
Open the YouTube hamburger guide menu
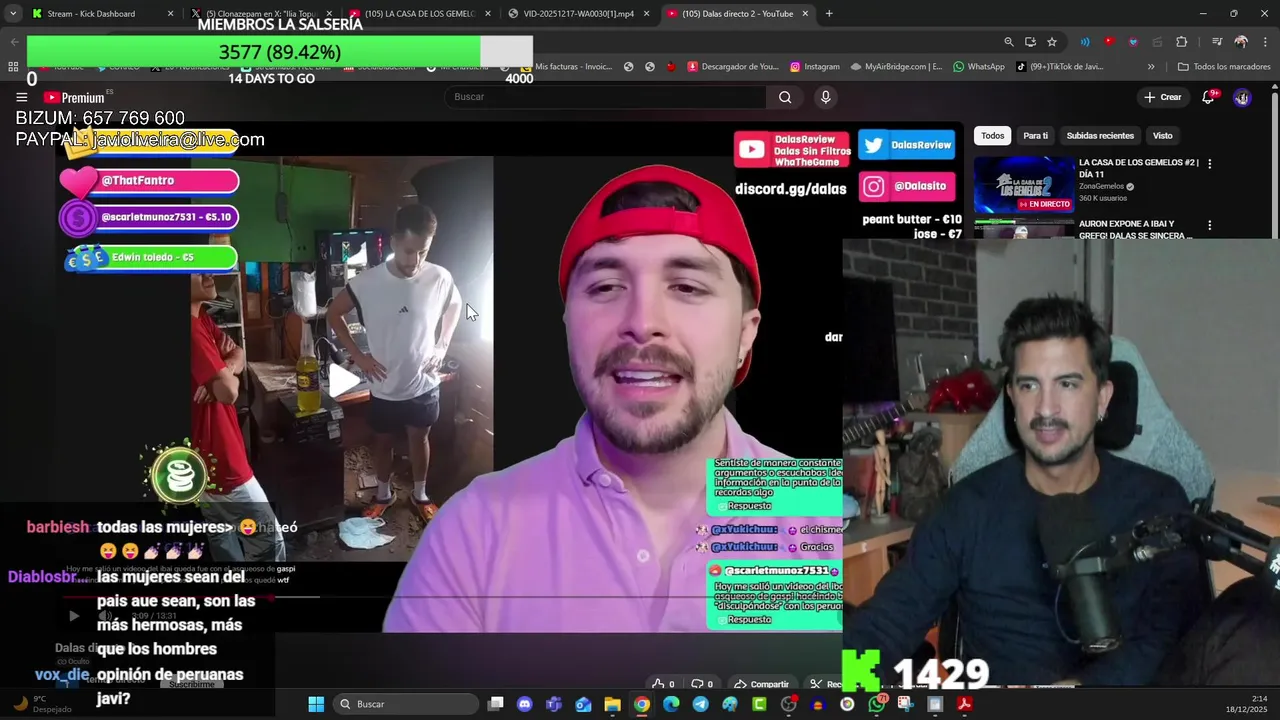[21, 97]
